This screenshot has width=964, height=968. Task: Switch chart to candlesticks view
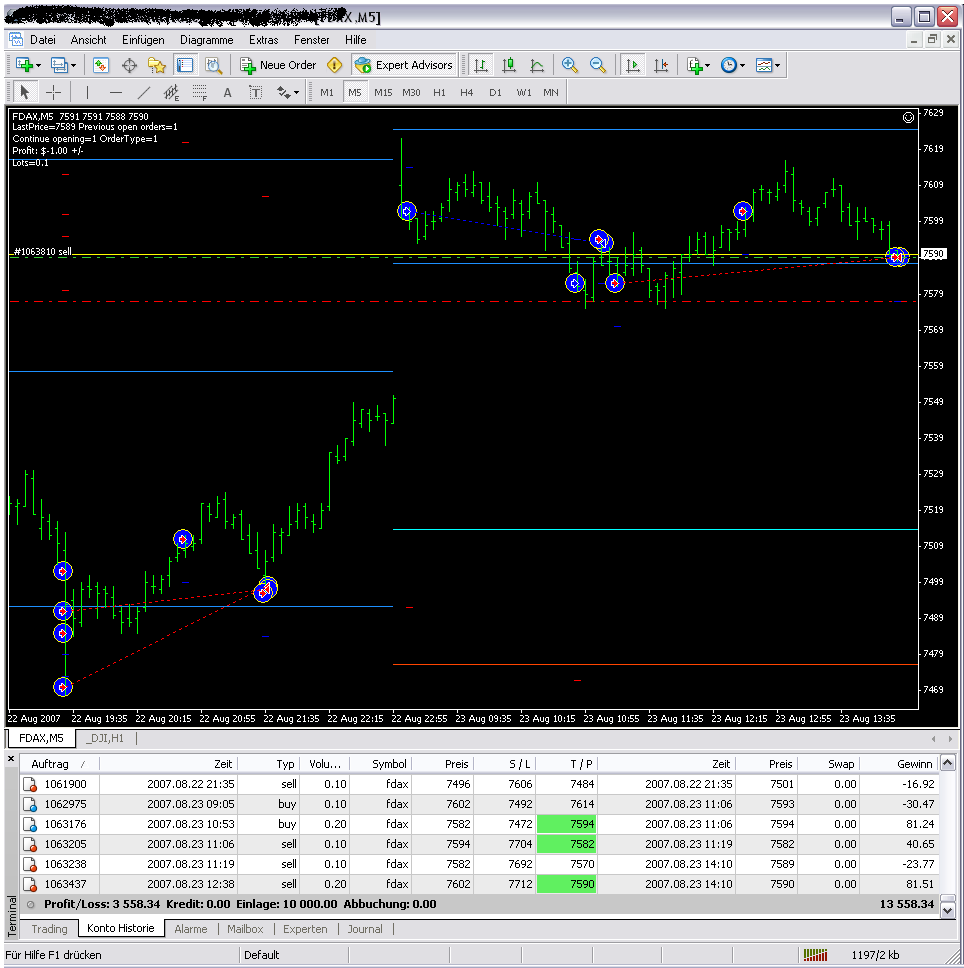(509, 65)
